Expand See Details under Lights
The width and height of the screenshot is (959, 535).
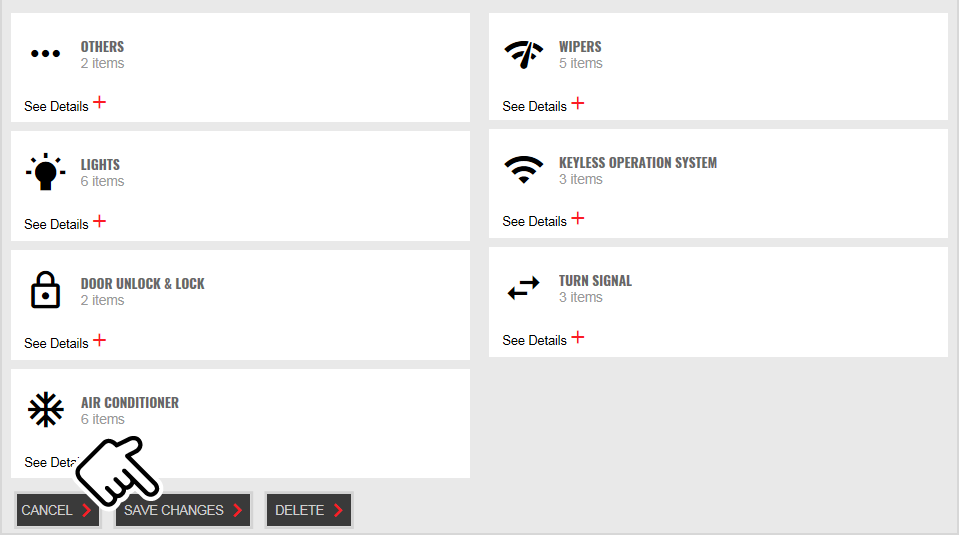[65, 223]
